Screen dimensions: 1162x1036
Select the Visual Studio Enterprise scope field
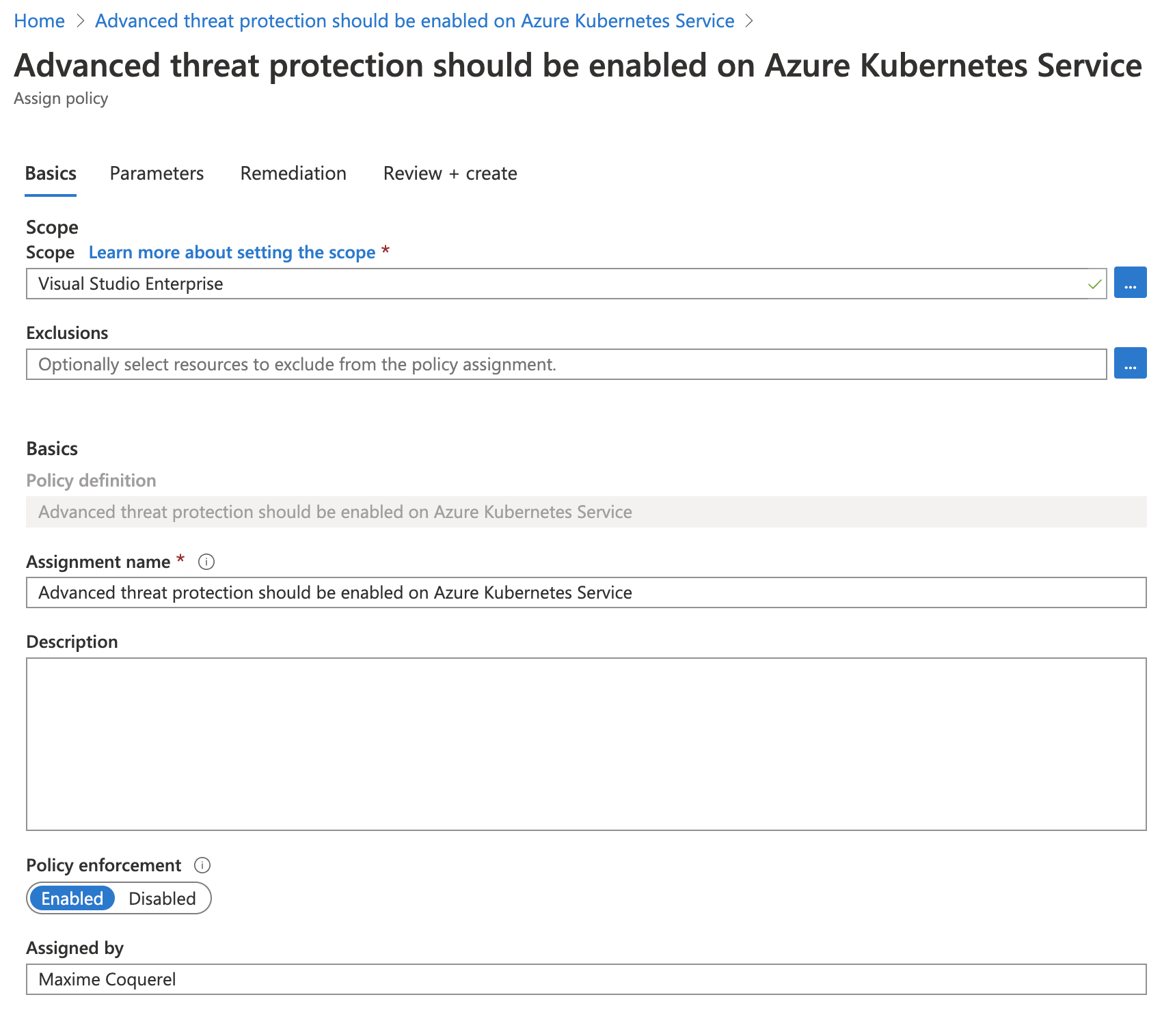coord(478,283)
